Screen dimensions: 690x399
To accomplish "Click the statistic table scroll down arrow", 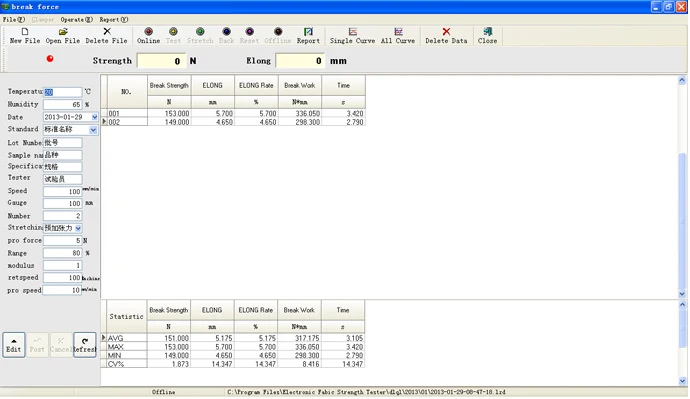I will click(x=682, y=381).
